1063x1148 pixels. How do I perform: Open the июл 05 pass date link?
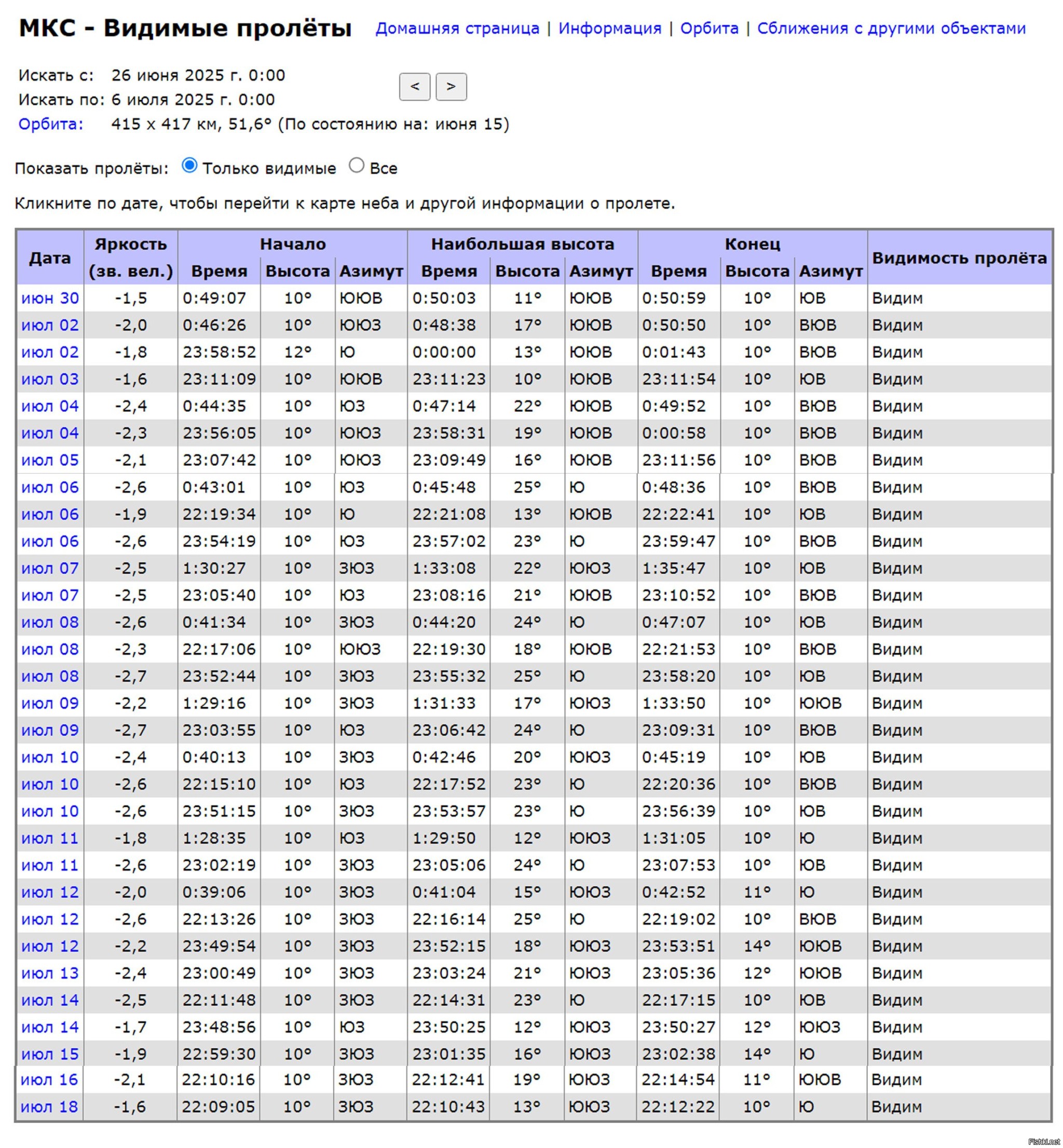[50, 461]
